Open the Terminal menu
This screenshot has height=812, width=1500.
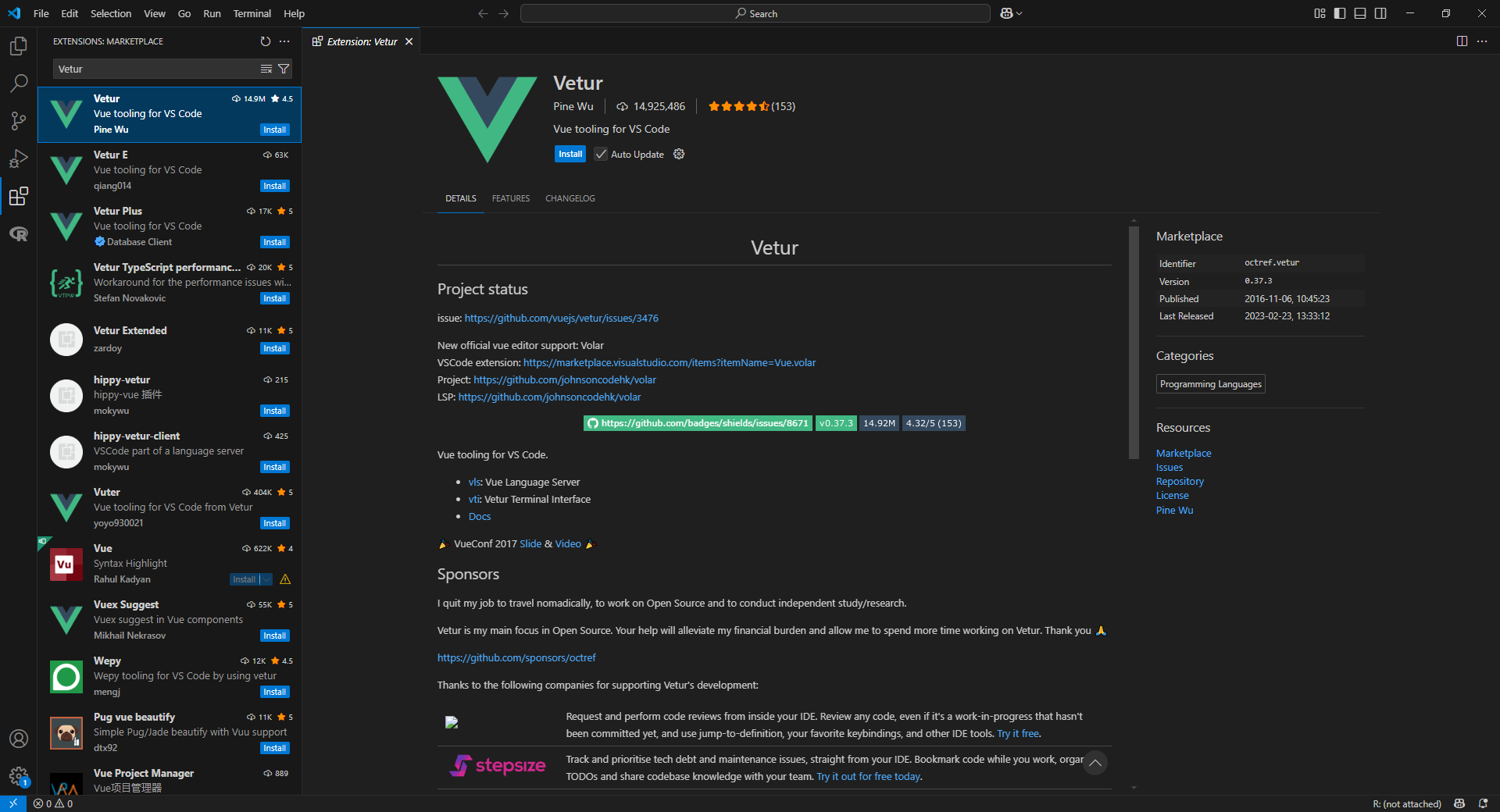click(x=252, y=13)
